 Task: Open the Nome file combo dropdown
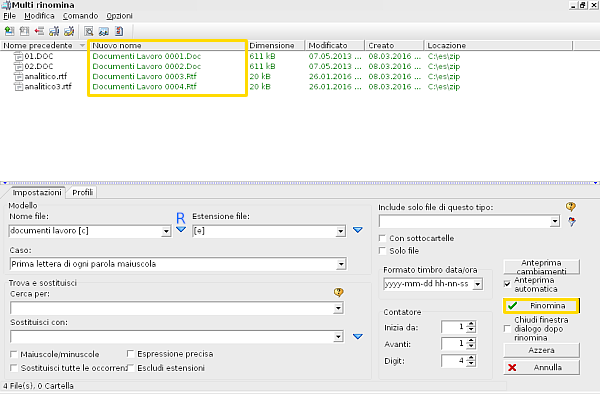(166, 231)
